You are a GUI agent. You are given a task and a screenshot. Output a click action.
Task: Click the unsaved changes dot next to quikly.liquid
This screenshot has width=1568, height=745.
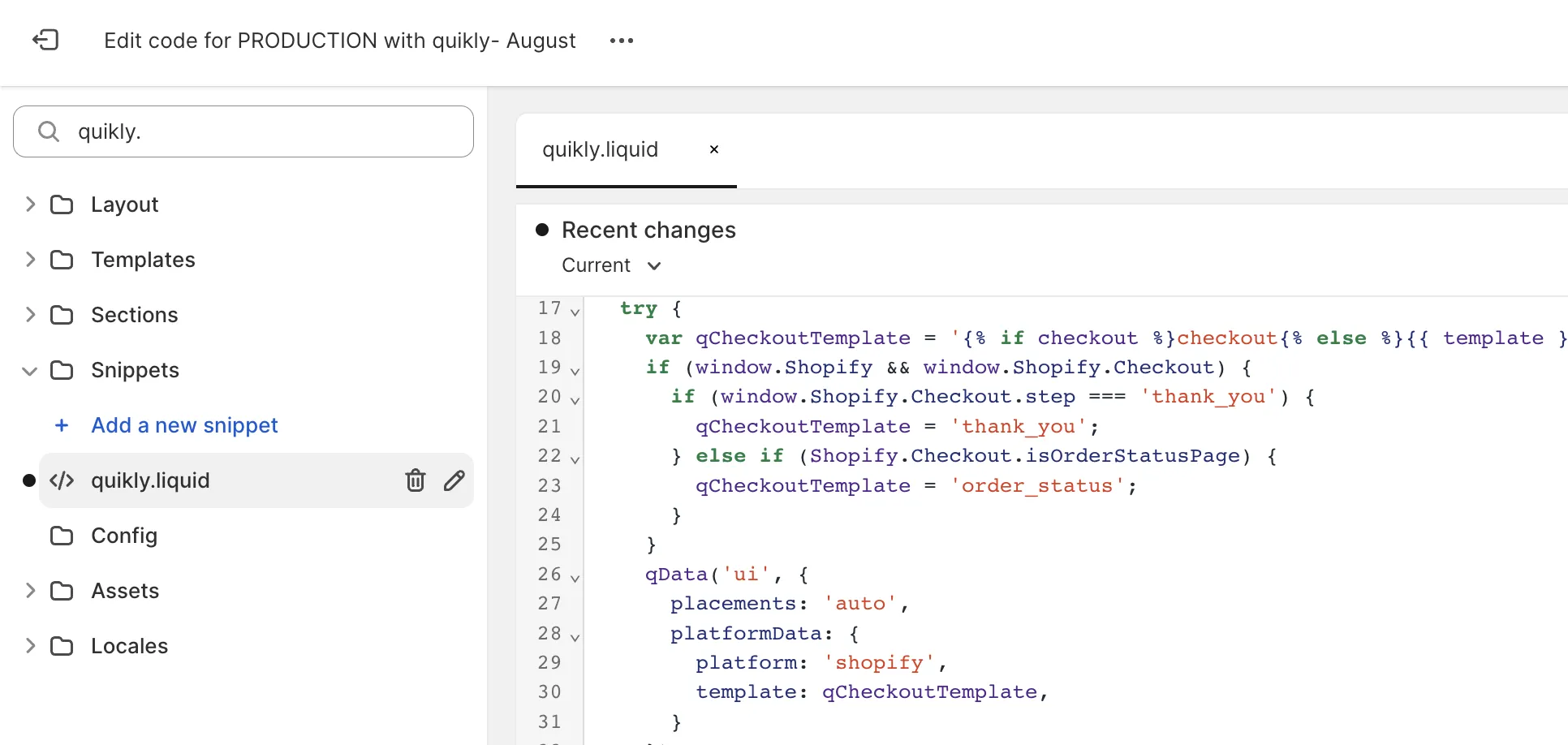coord(29,480)
